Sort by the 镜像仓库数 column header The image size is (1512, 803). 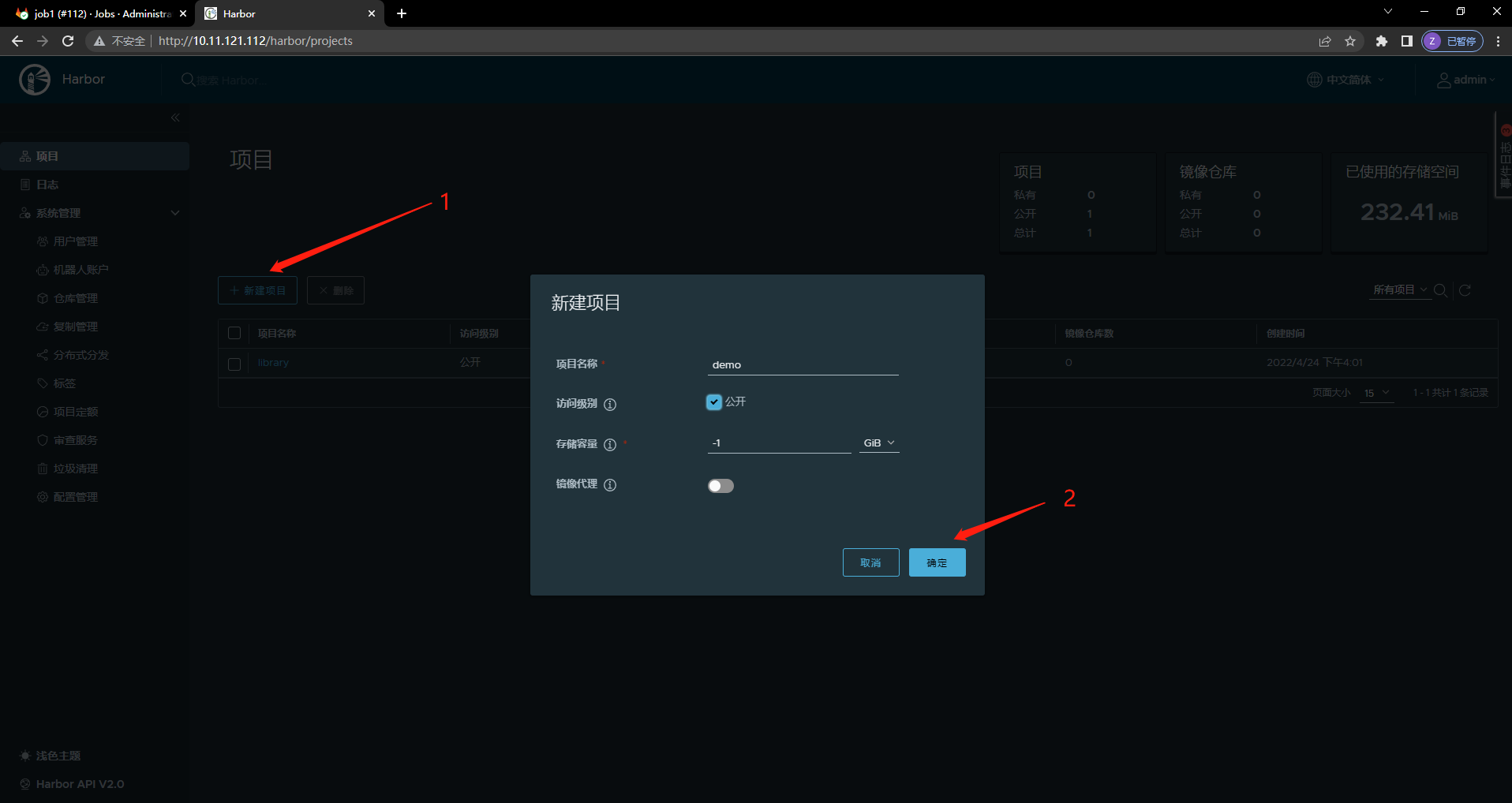pyautogui.click(x=1089, y=334)
